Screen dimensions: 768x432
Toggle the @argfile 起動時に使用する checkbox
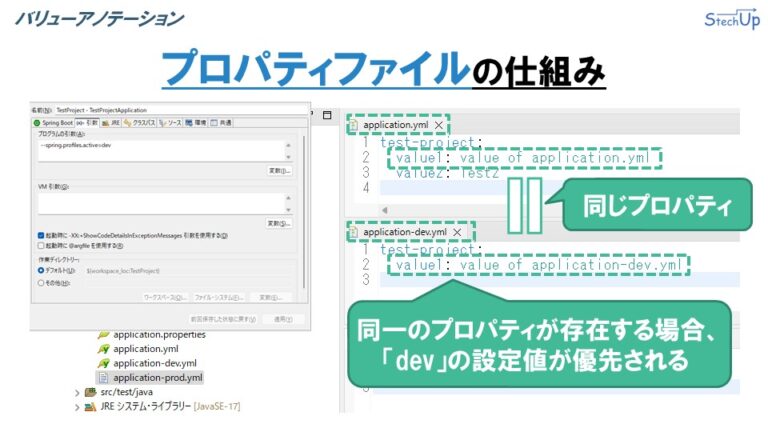click(x=41, y=245)
